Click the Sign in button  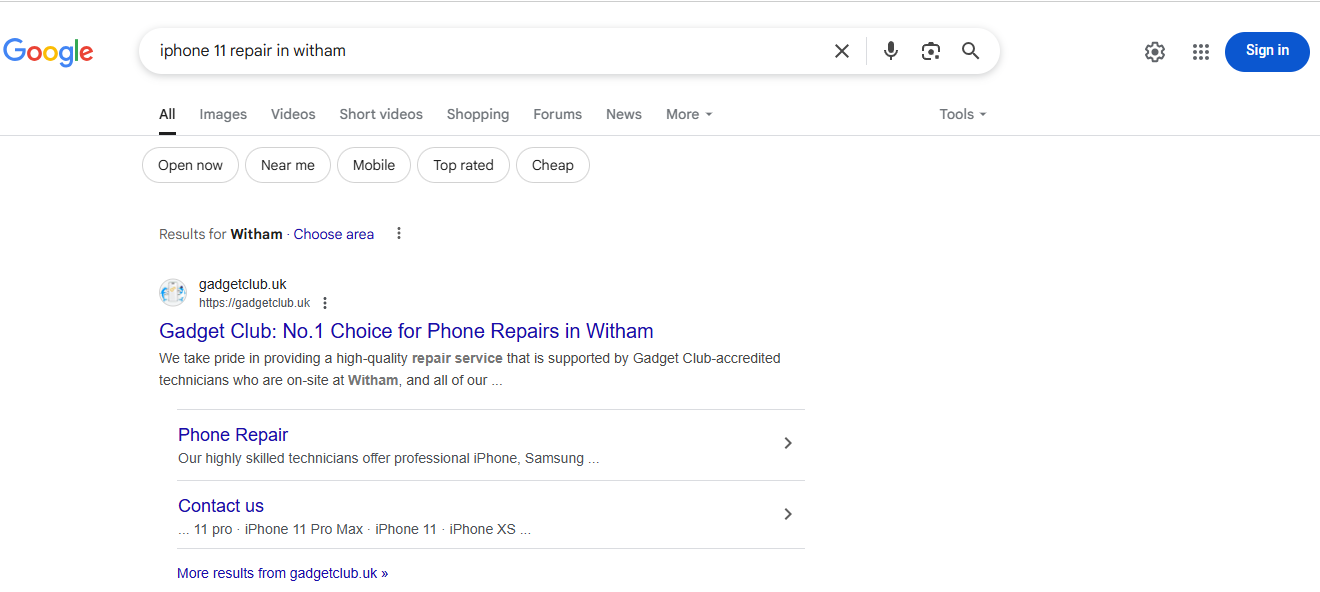1267,51
